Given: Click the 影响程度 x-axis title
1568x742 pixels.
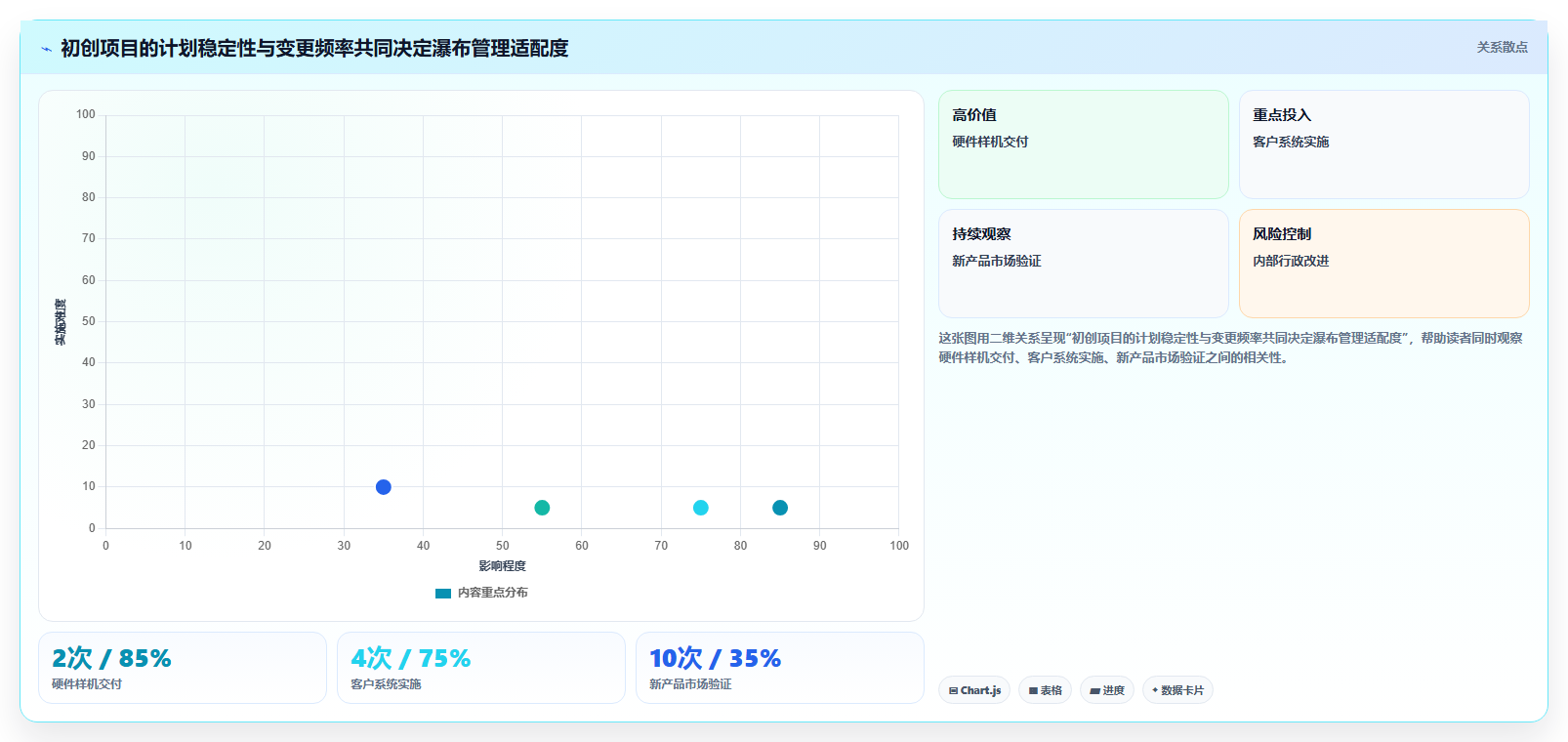Looking at the screenshot, I should coord(502,566).
